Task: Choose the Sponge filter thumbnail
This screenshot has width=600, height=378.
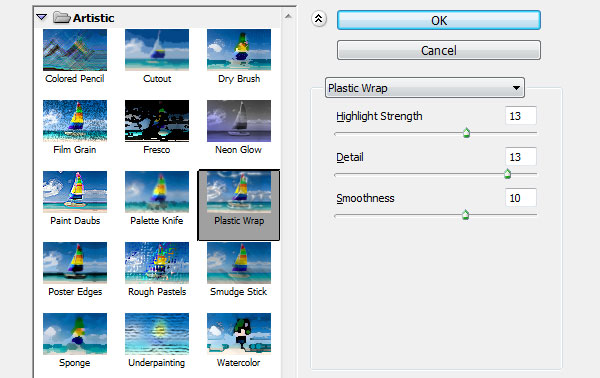Action: 75,334
